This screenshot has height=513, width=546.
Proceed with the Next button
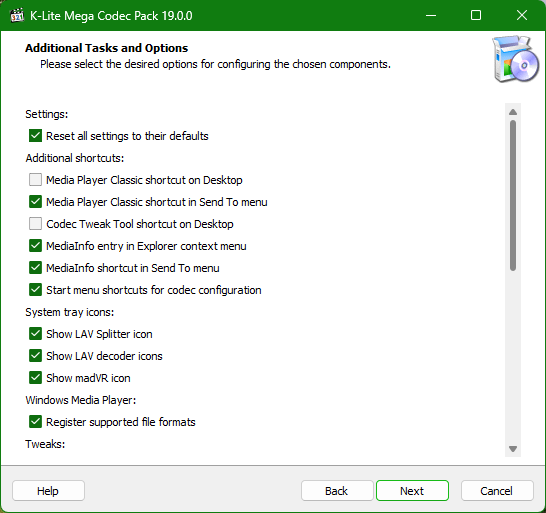click(412, 491)
